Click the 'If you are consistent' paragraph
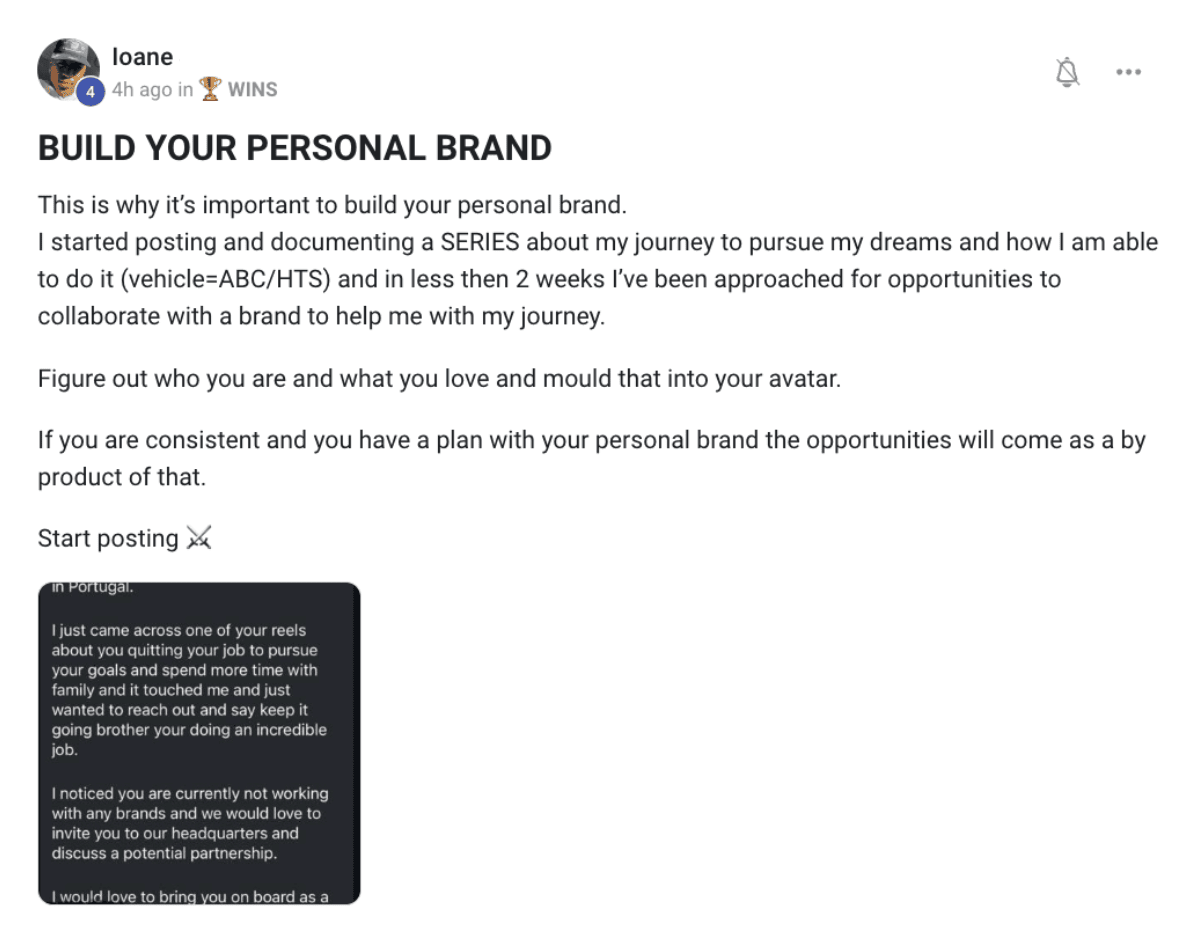The height and width of the screenshot is (930, 1188). coord(592,458)
